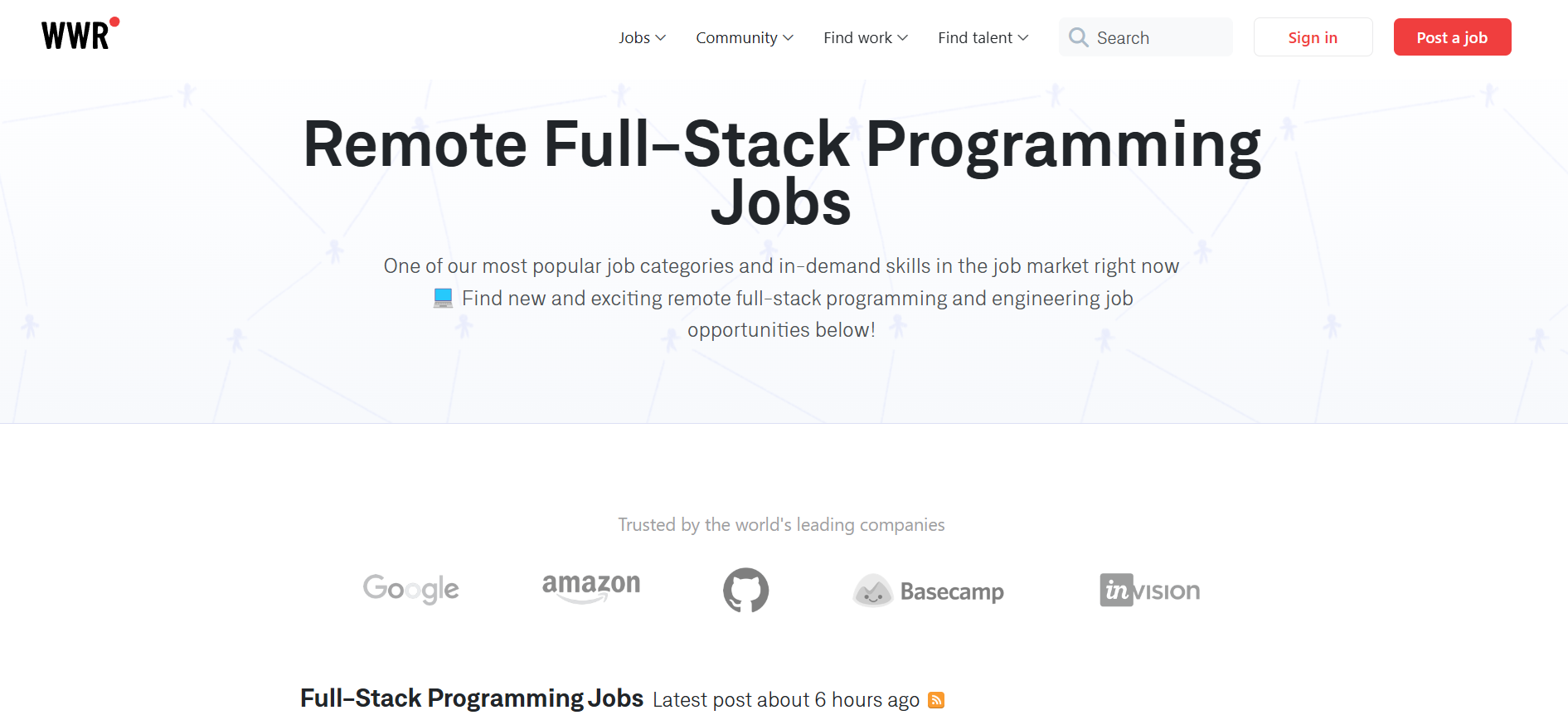
Task: Open the Jobs menu
Action: (643, 37)
